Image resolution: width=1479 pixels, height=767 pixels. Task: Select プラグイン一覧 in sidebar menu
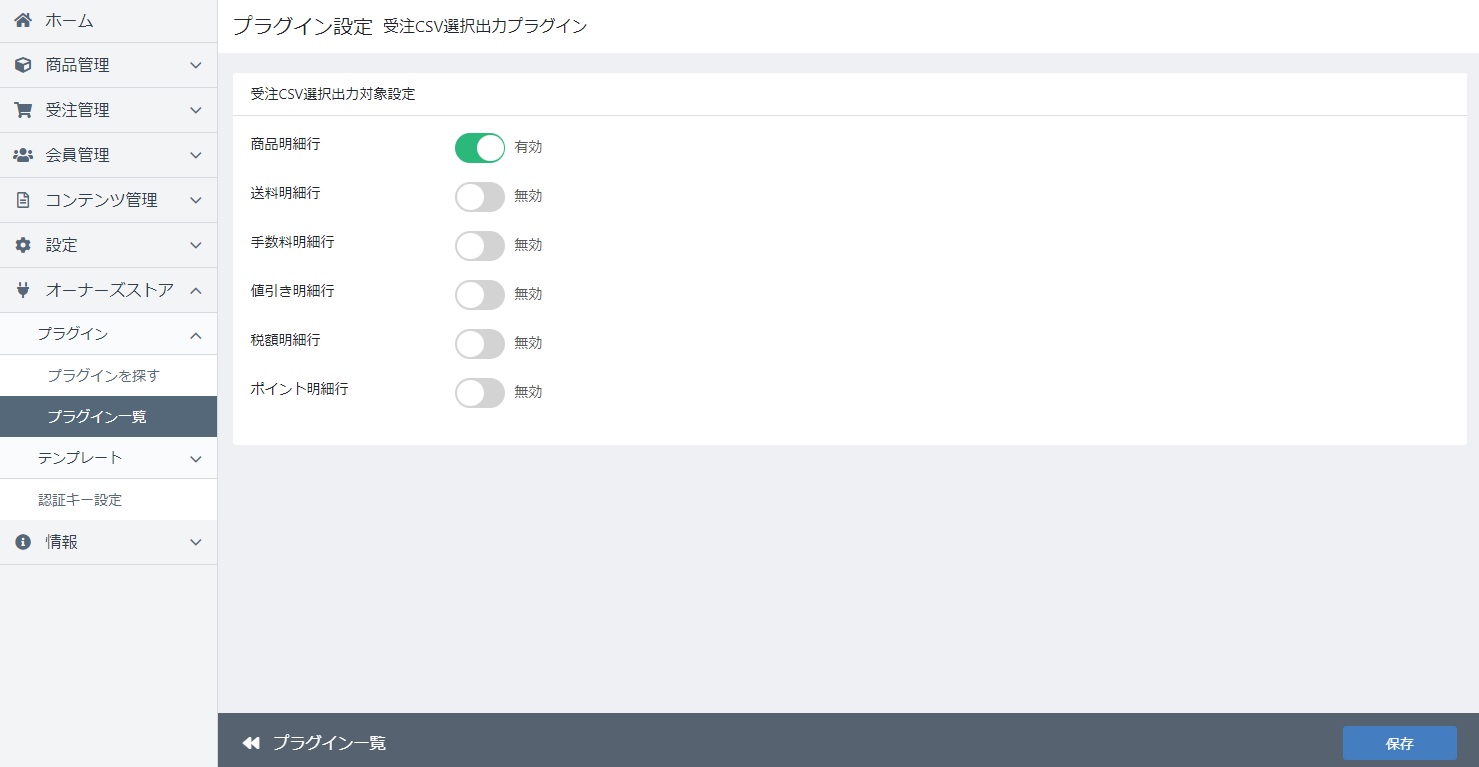[x=108, y=417]
